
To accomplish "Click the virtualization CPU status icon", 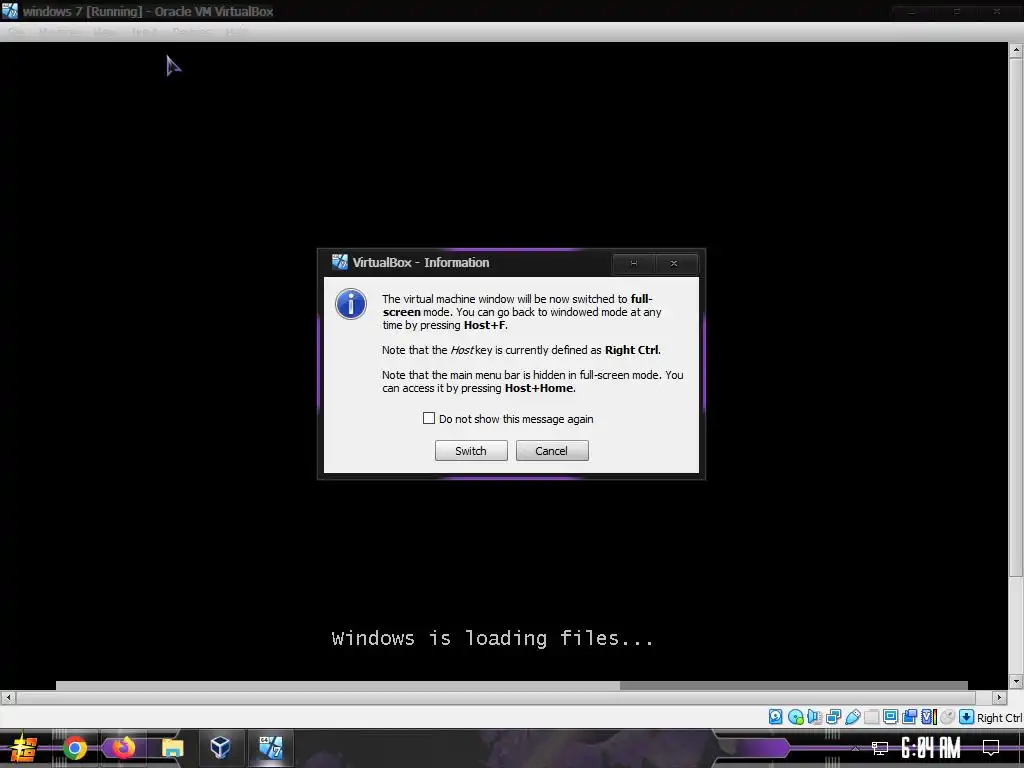I will click(x=929, y=717).
